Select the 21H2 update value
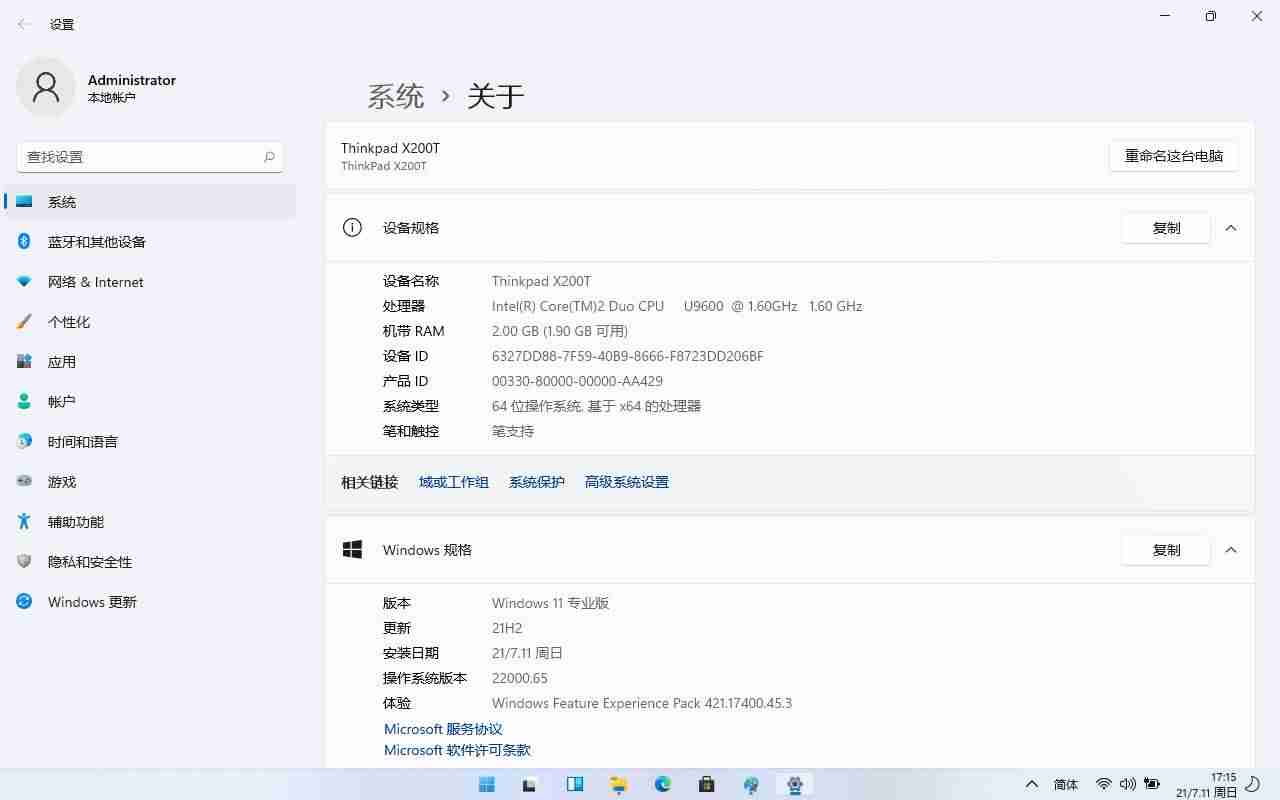The image size is (1280, 800). tap(507, 628)
